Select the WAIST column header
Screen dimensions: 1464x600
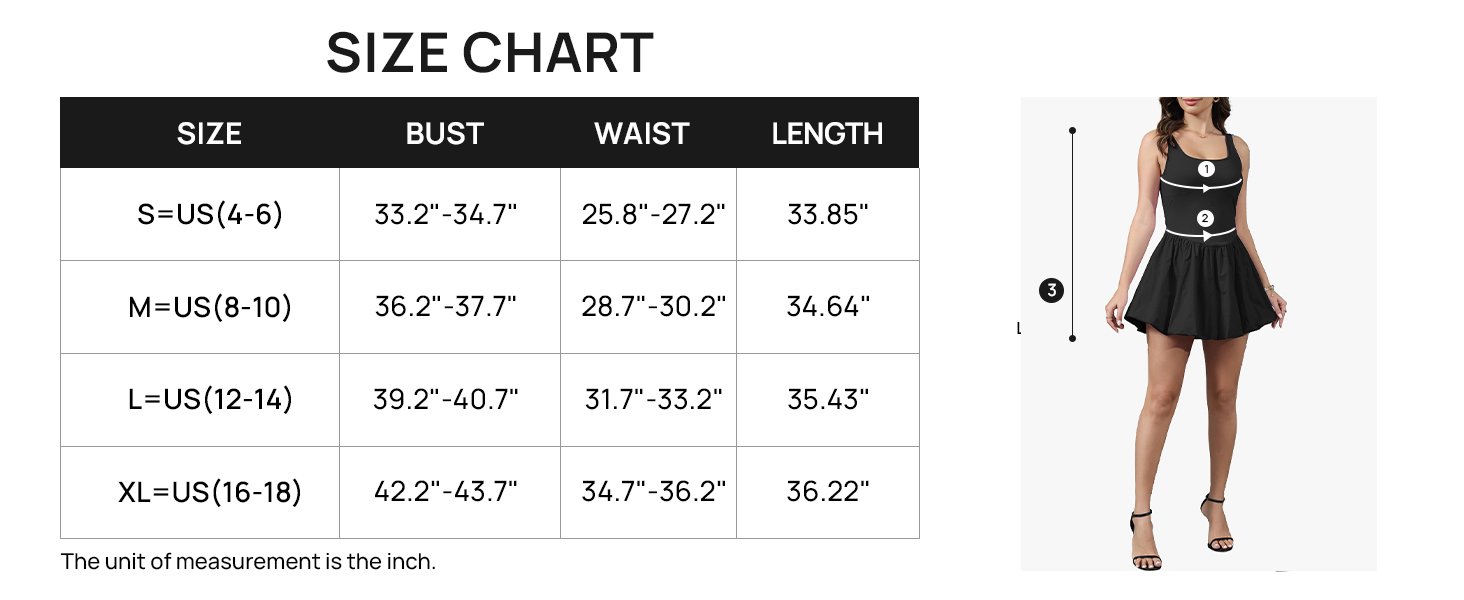click(x=642, y=133)
